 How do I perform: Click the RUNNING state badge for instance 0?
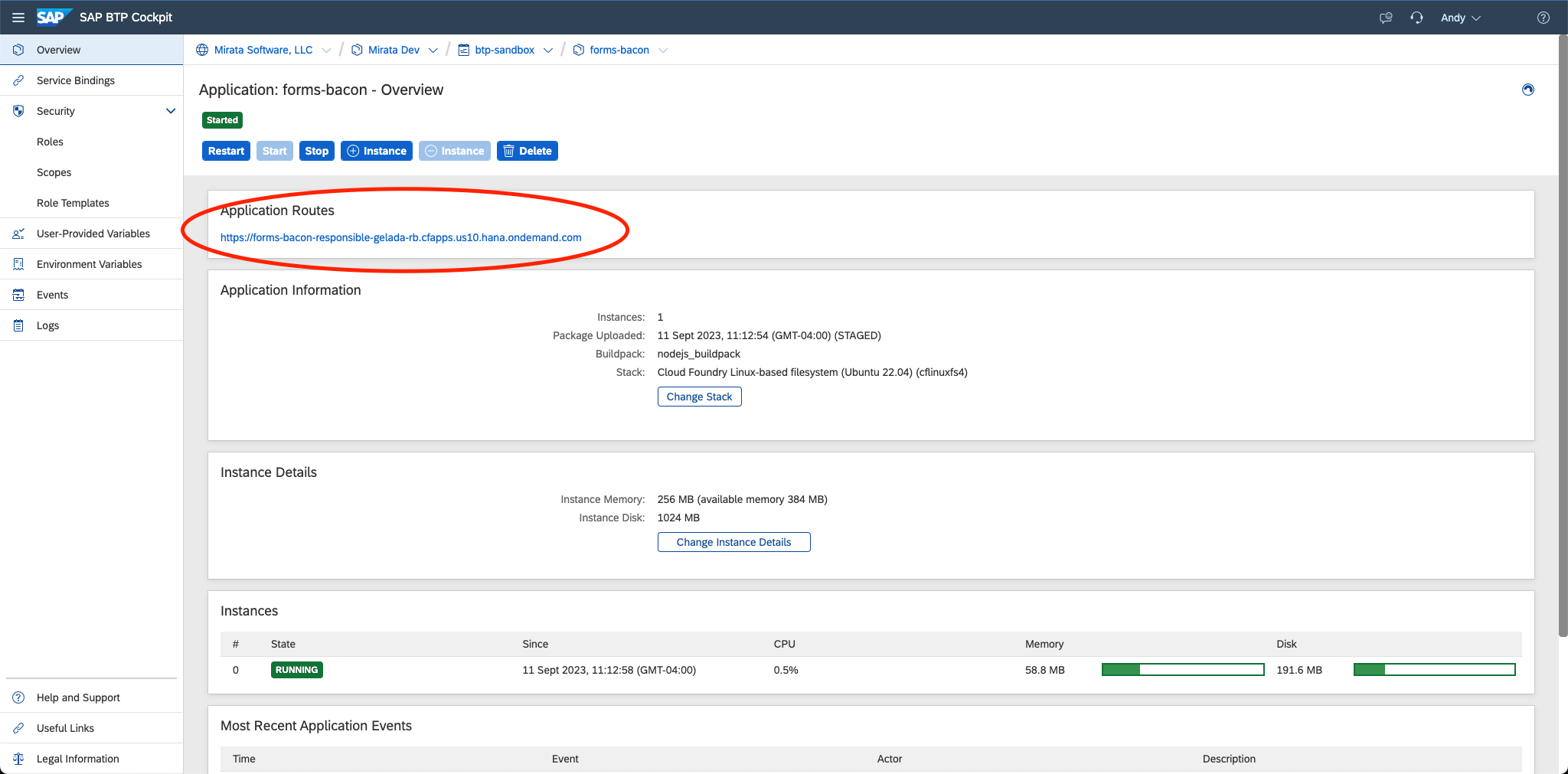[x=297, y=670]
